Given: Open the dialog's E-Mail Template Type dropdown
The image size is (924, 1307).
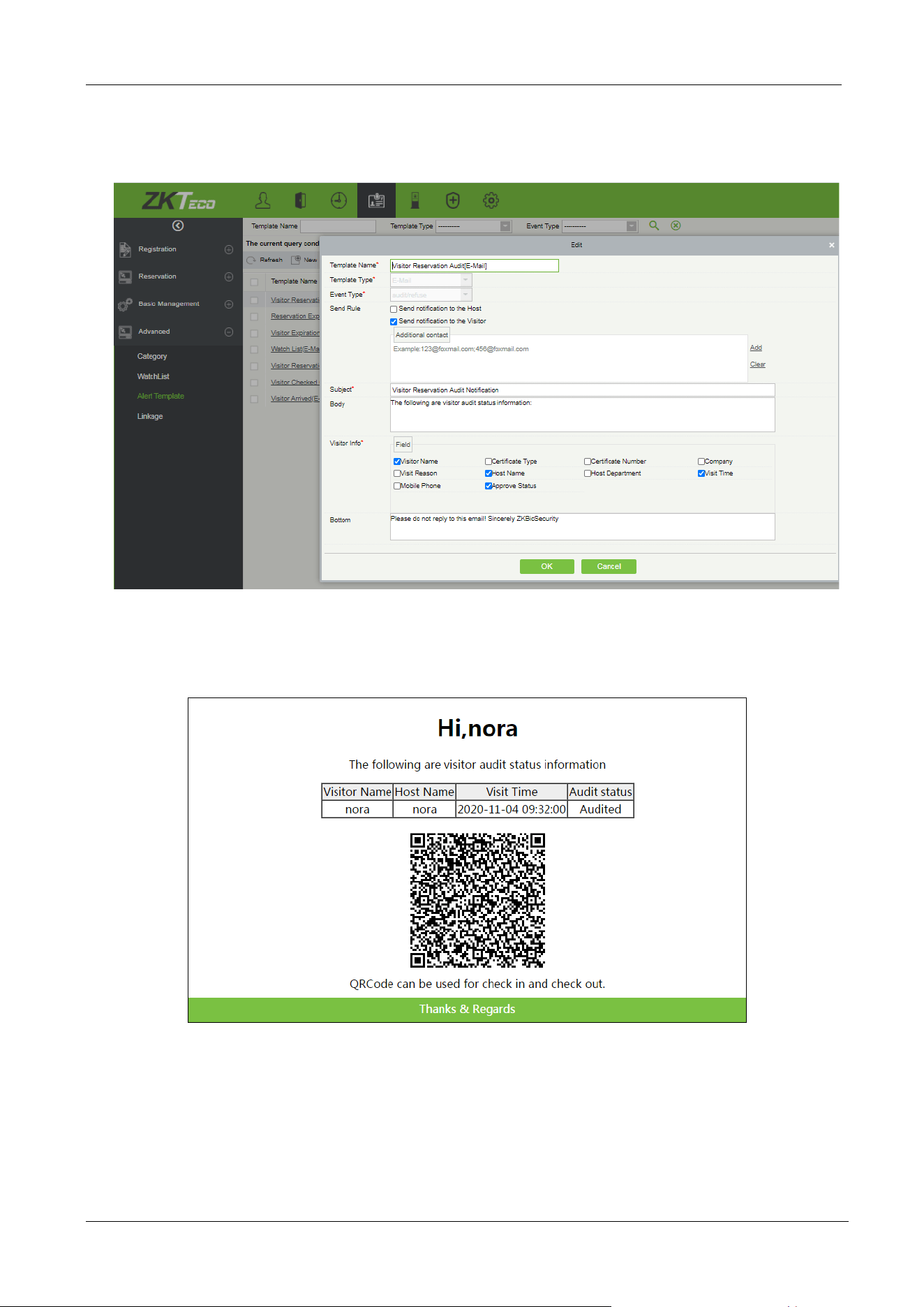Looking at the screenshot, I should [x=465, y=280].
